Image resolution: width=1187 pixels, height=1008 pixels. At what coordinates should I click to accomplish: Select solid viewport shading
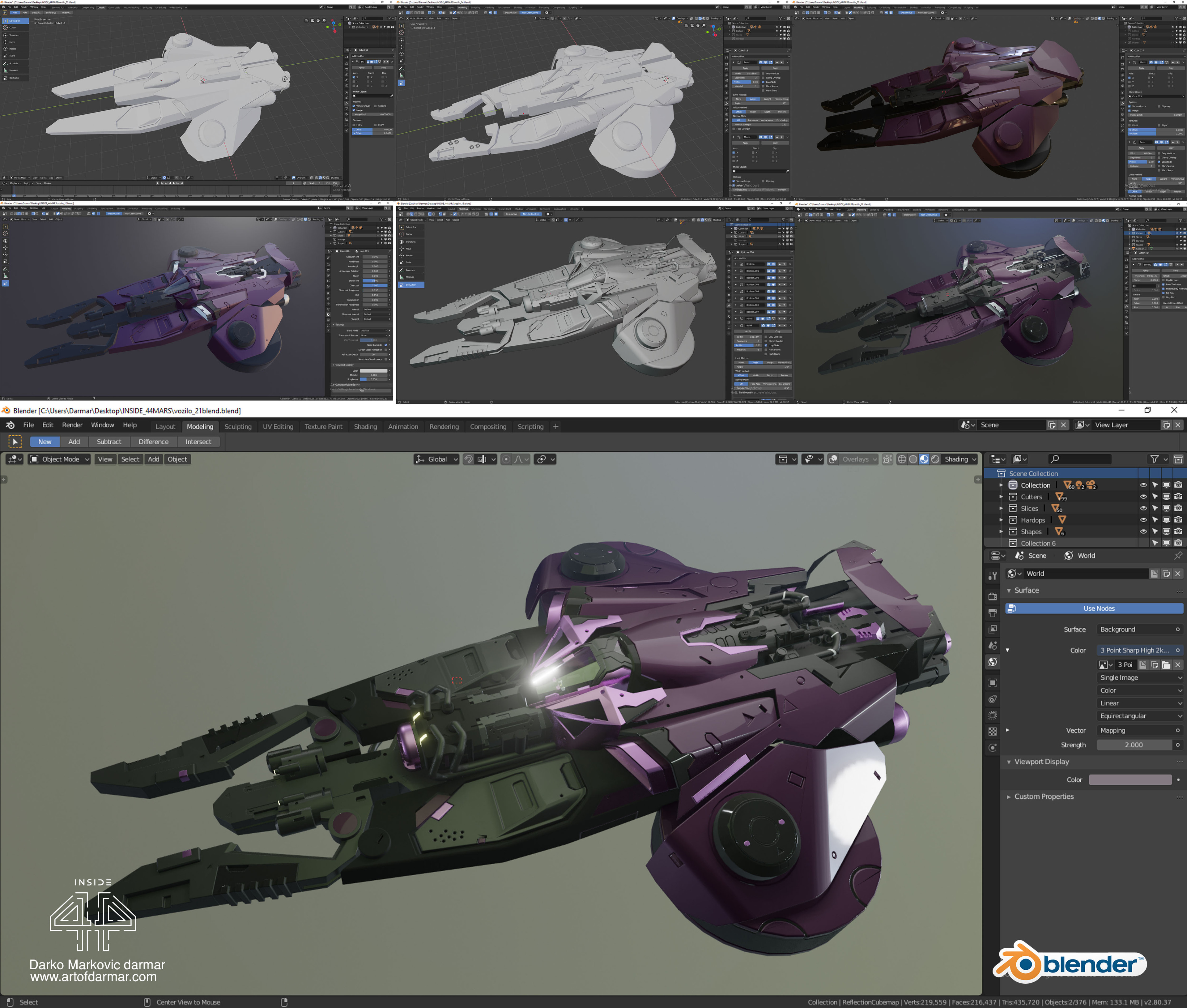(913, 459)
